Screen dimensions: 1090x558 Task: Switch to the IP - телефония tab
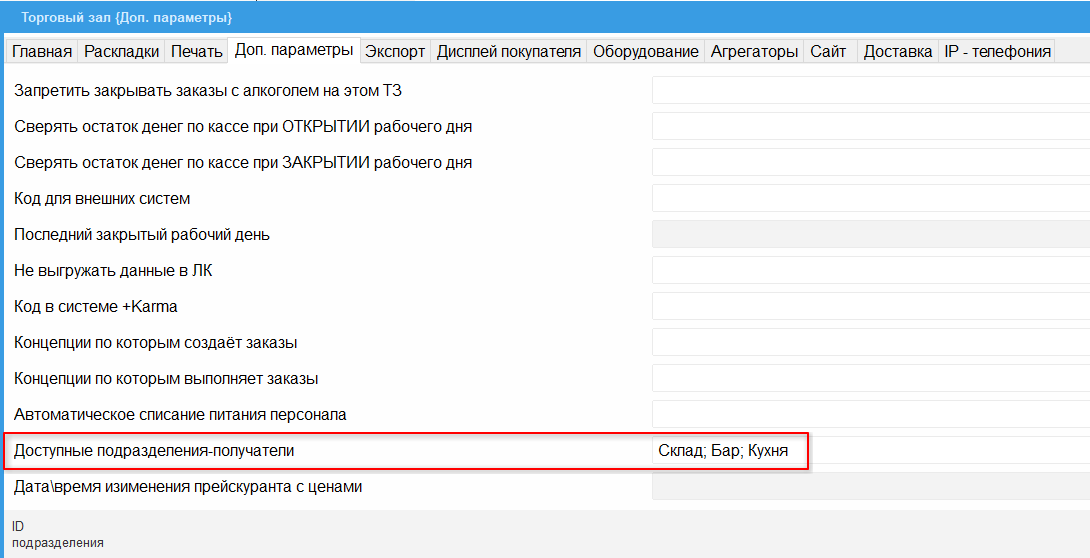click(x=998, y=51)
